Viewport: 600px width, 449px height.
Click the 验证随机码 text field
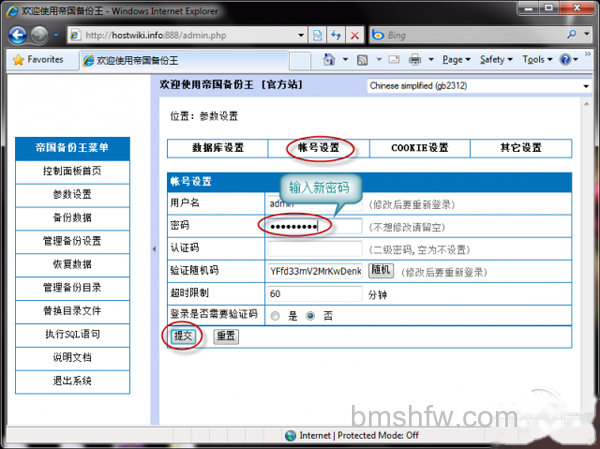[315, 271]
